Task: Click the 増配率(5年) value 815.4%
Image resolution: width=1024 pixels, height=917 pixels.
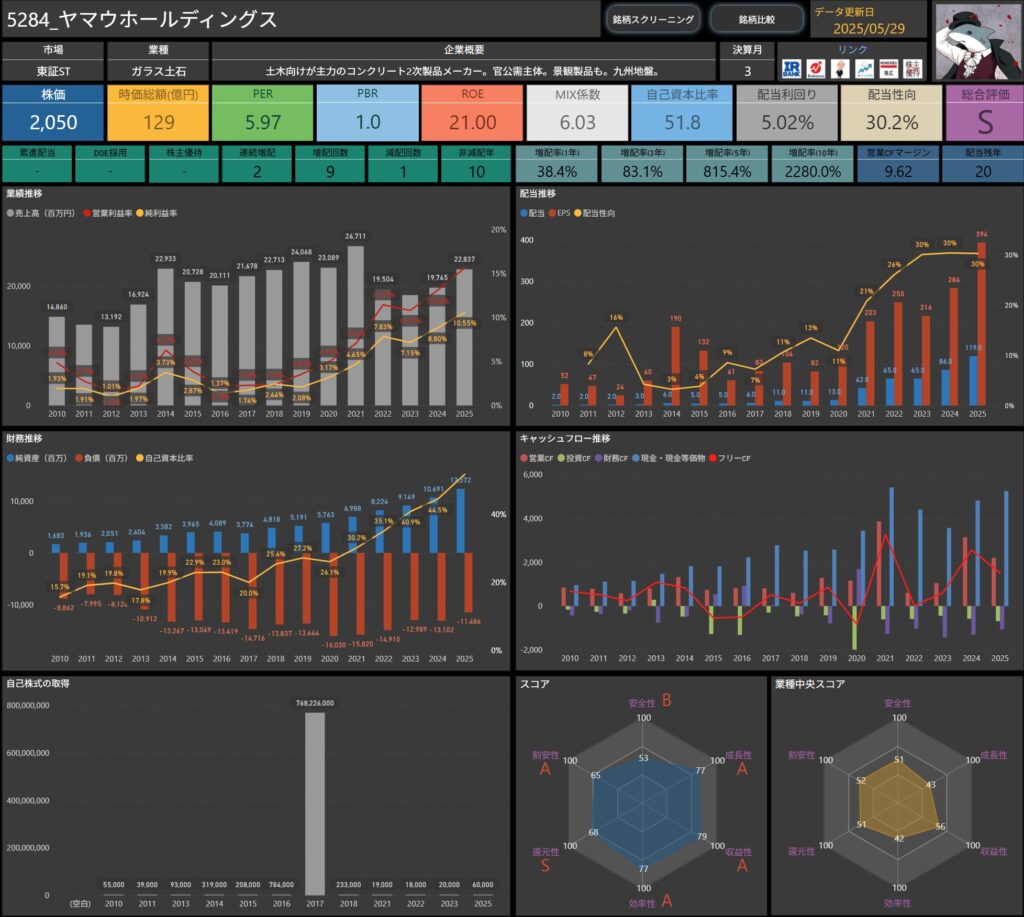Action: [727, 172]
